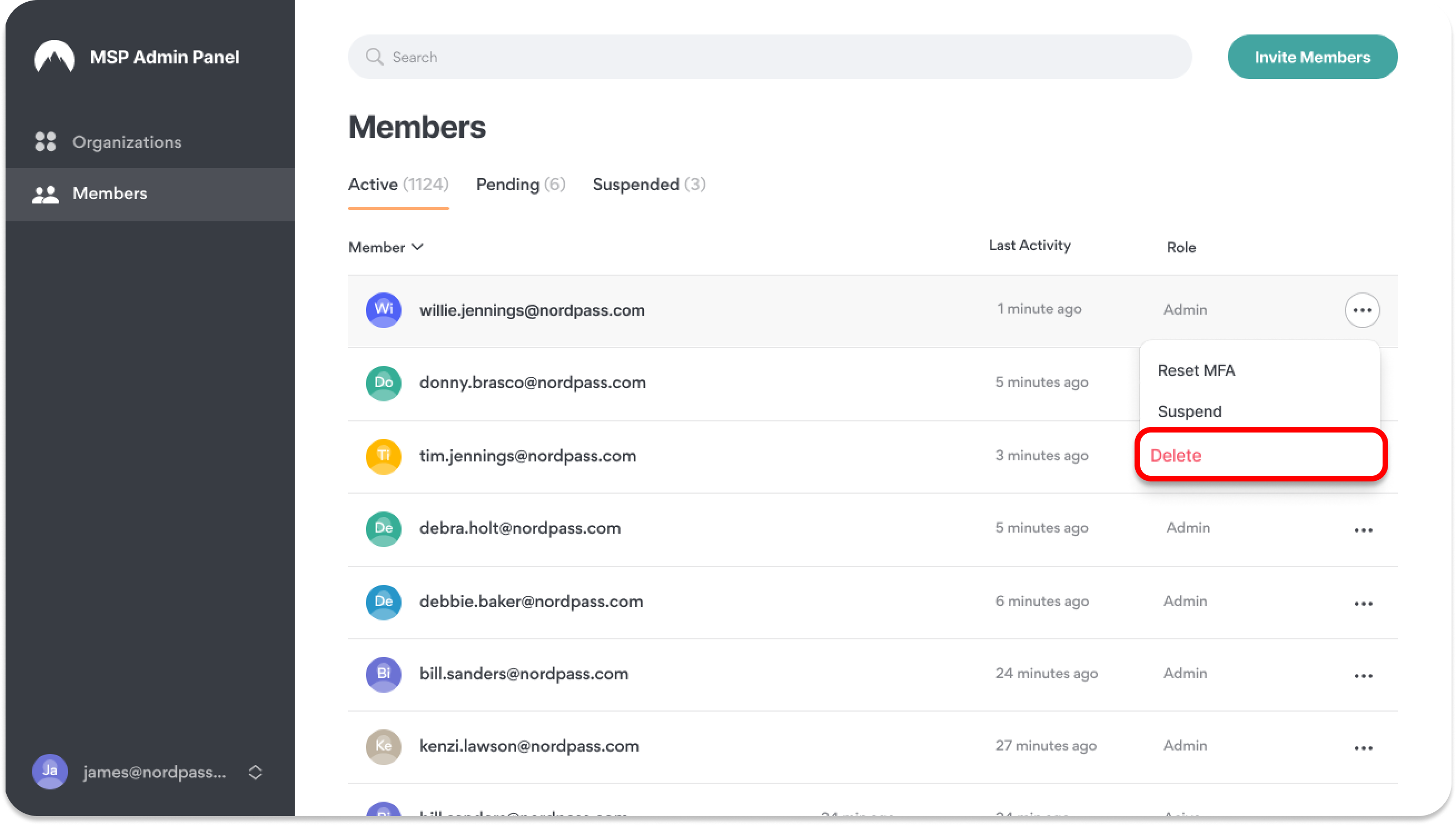The height and width of the screenshot is (825, 1456).
Task: Click Admin role of kenzi.lawson row
Action: 1185,746
